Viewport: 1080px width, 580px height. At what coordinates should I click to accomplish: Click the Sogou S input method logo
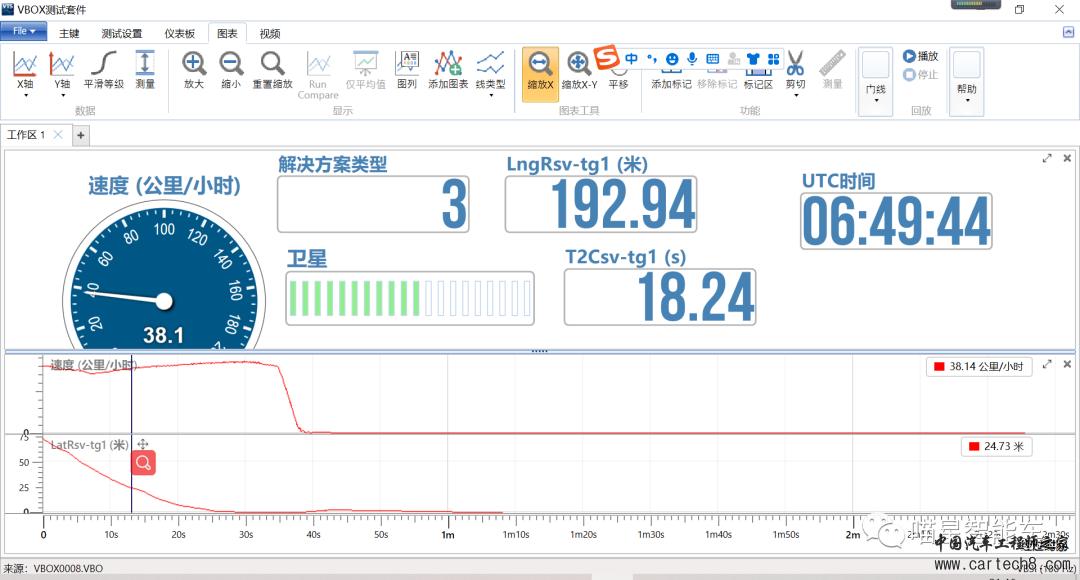tap(606, 56)
